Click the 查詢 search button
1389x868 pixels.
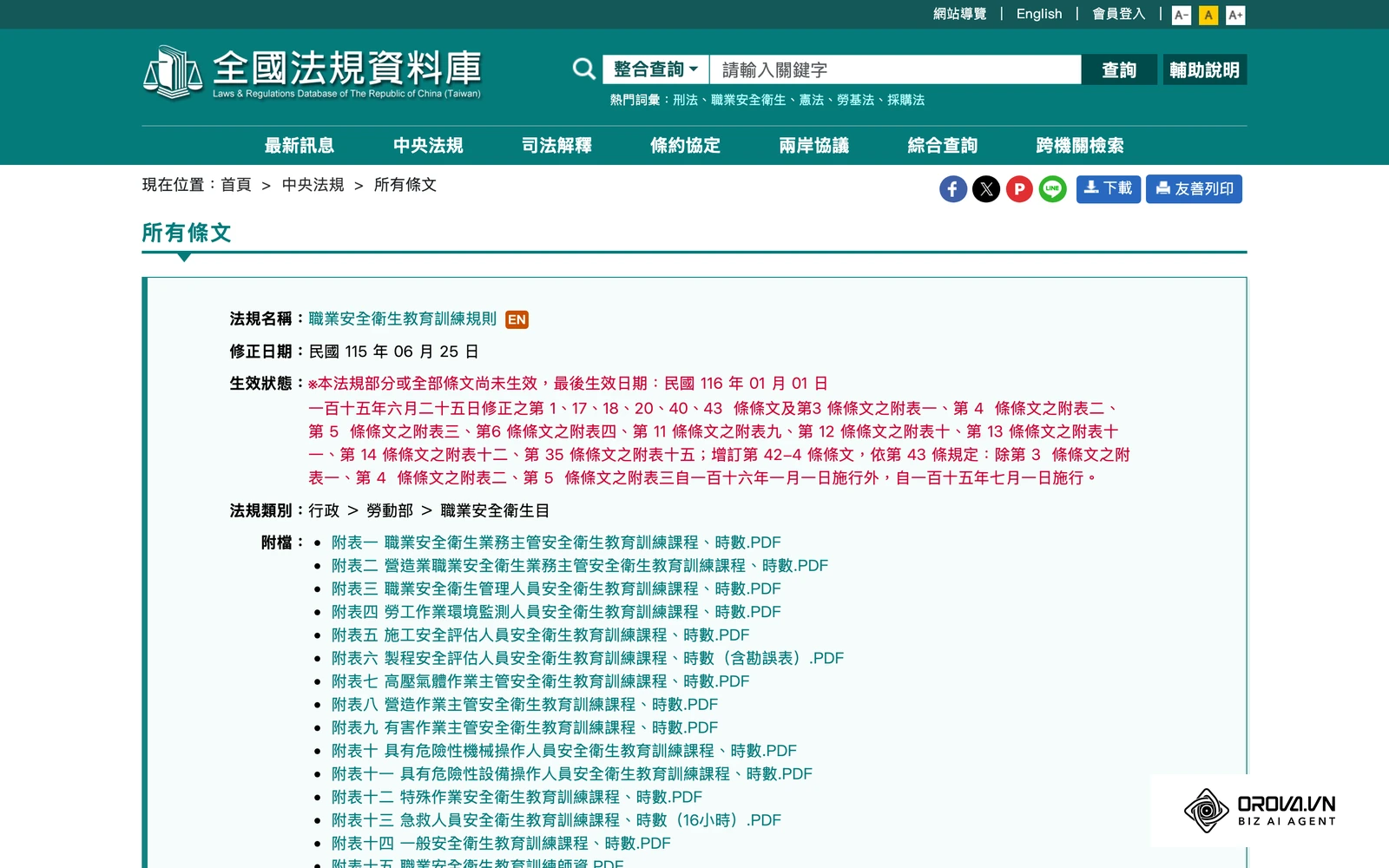coord(1119,69)
